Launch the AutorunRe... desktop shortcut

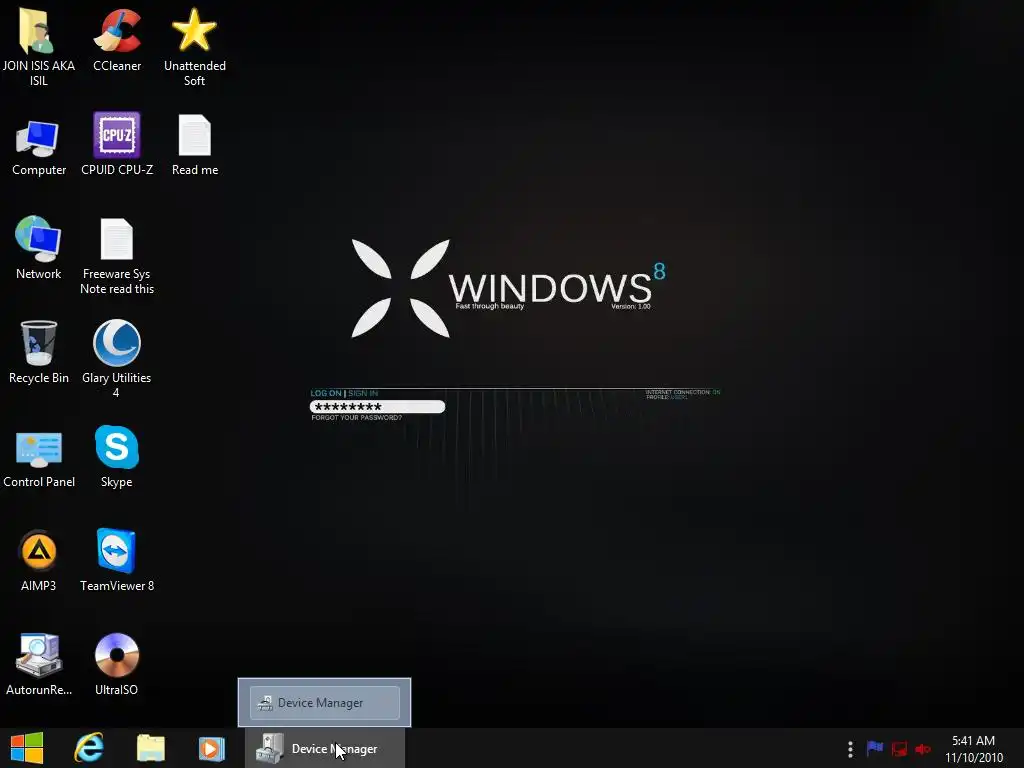click(x=39, y=664)
